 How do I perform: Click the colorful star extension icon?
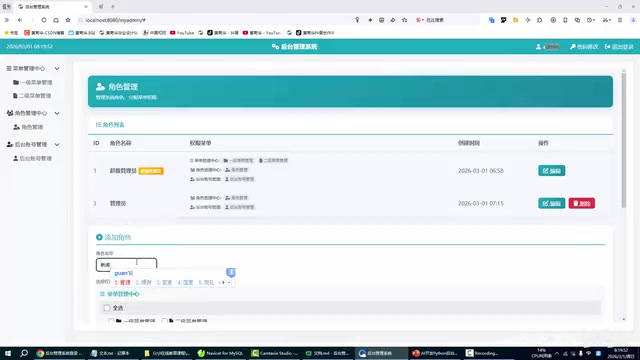pos(528,20)
